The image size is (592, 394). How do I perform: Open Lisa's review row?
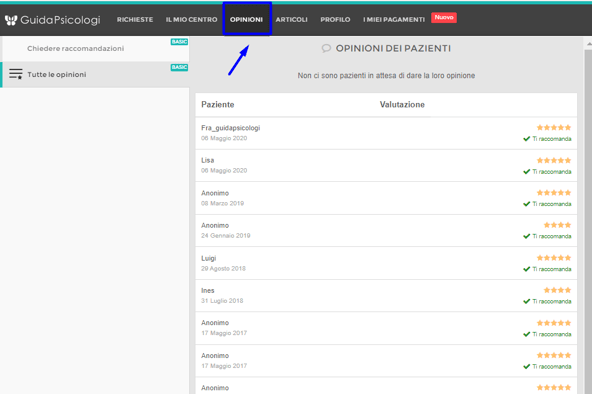pyautogui.click(x=386, y=165)
